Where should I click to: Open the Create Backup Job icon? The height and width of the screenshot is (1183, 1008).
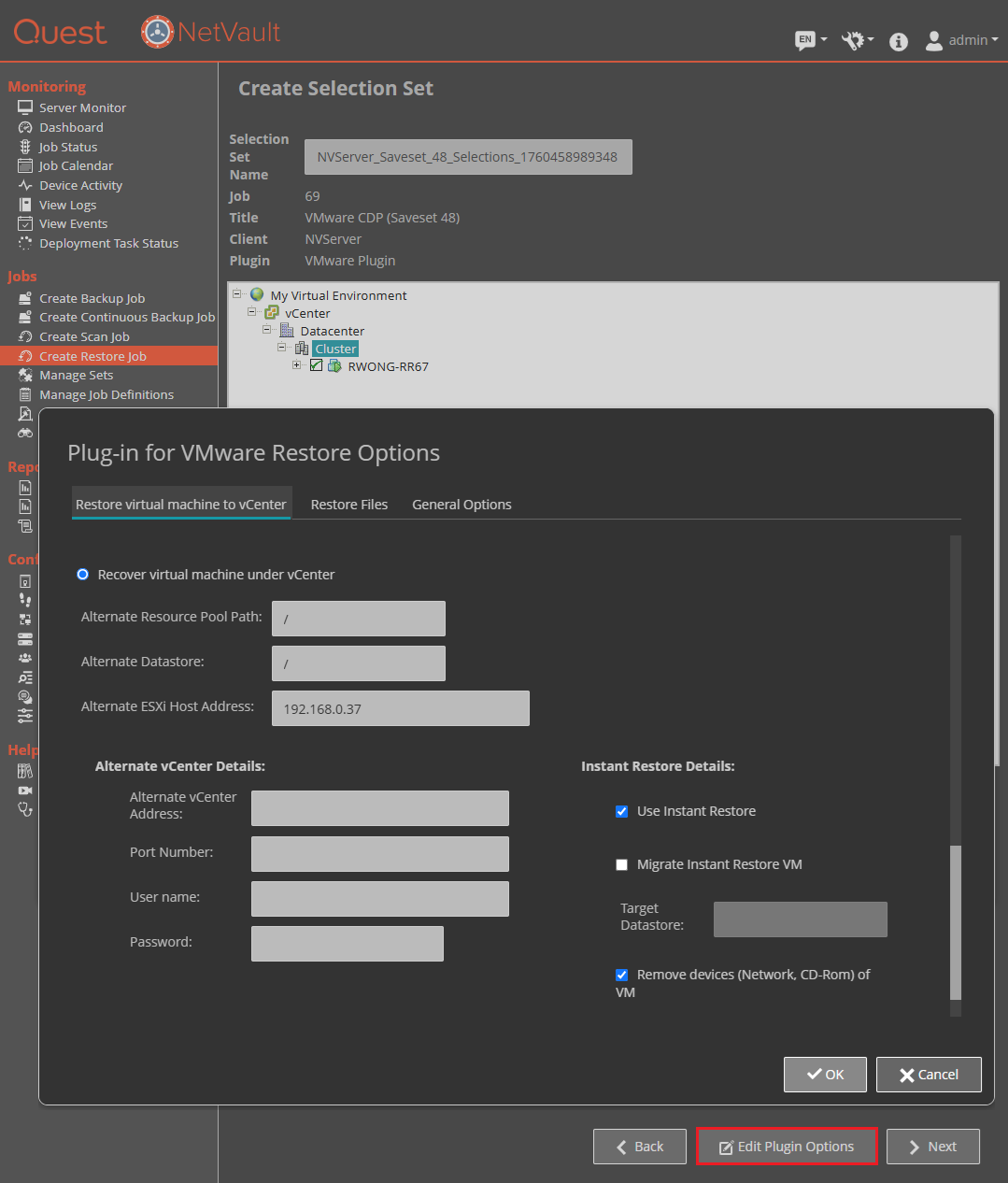pos(25,298)
